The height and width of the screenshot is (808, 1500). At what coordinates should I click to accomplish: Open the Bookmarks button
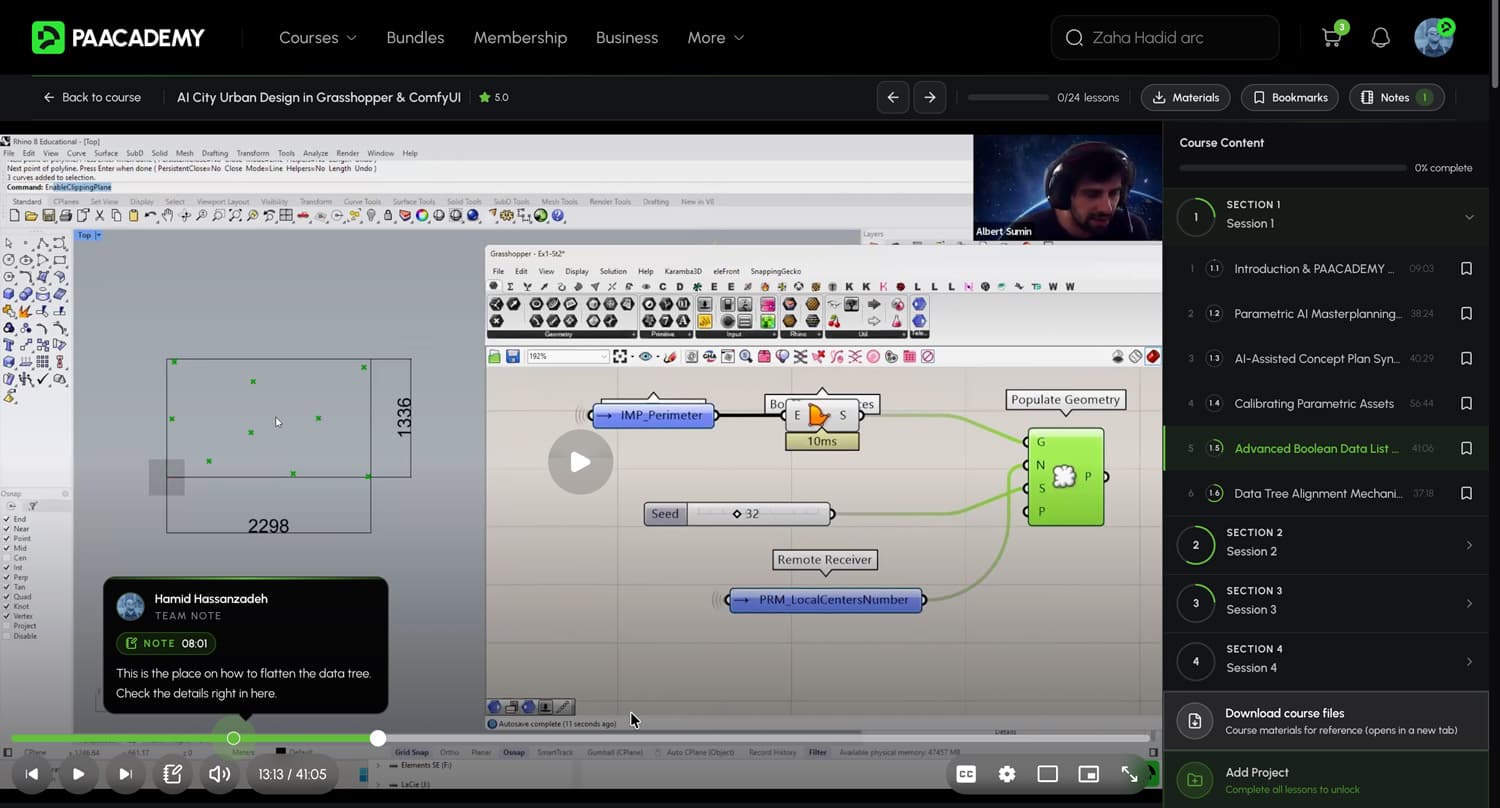click(x=1290, y=97)
